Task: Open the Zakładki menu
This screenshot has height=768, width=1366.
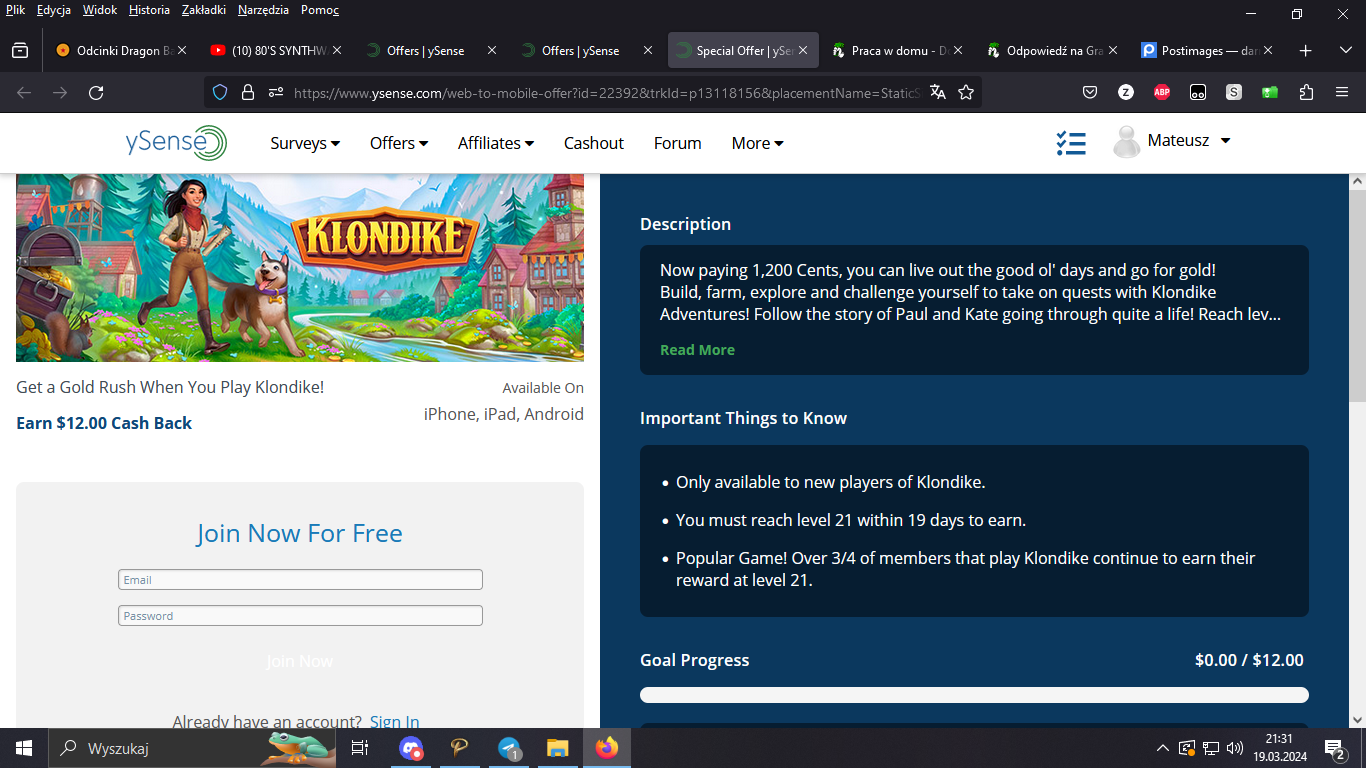Action: coord(204,10)
